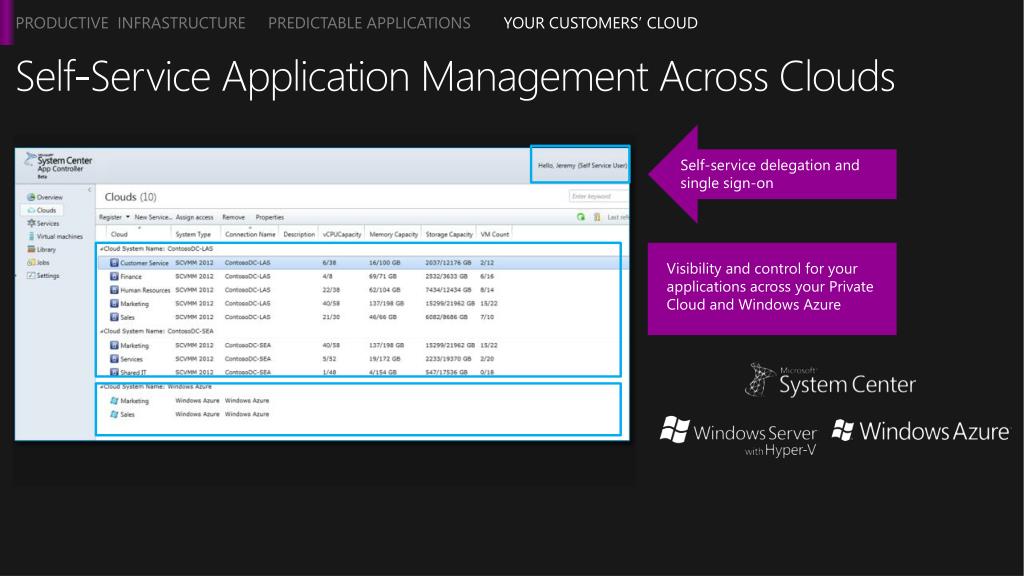1024x576 pixels.
Task: Click the 7434/12434 GB storage capacity cell
Action: point(448,291)
